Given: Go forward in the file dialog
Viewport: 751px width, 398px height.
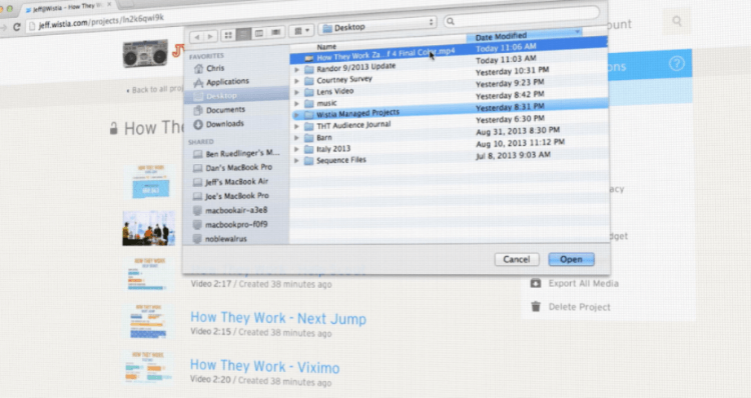Looking at the screenshot, I should [x=210, y=36].
